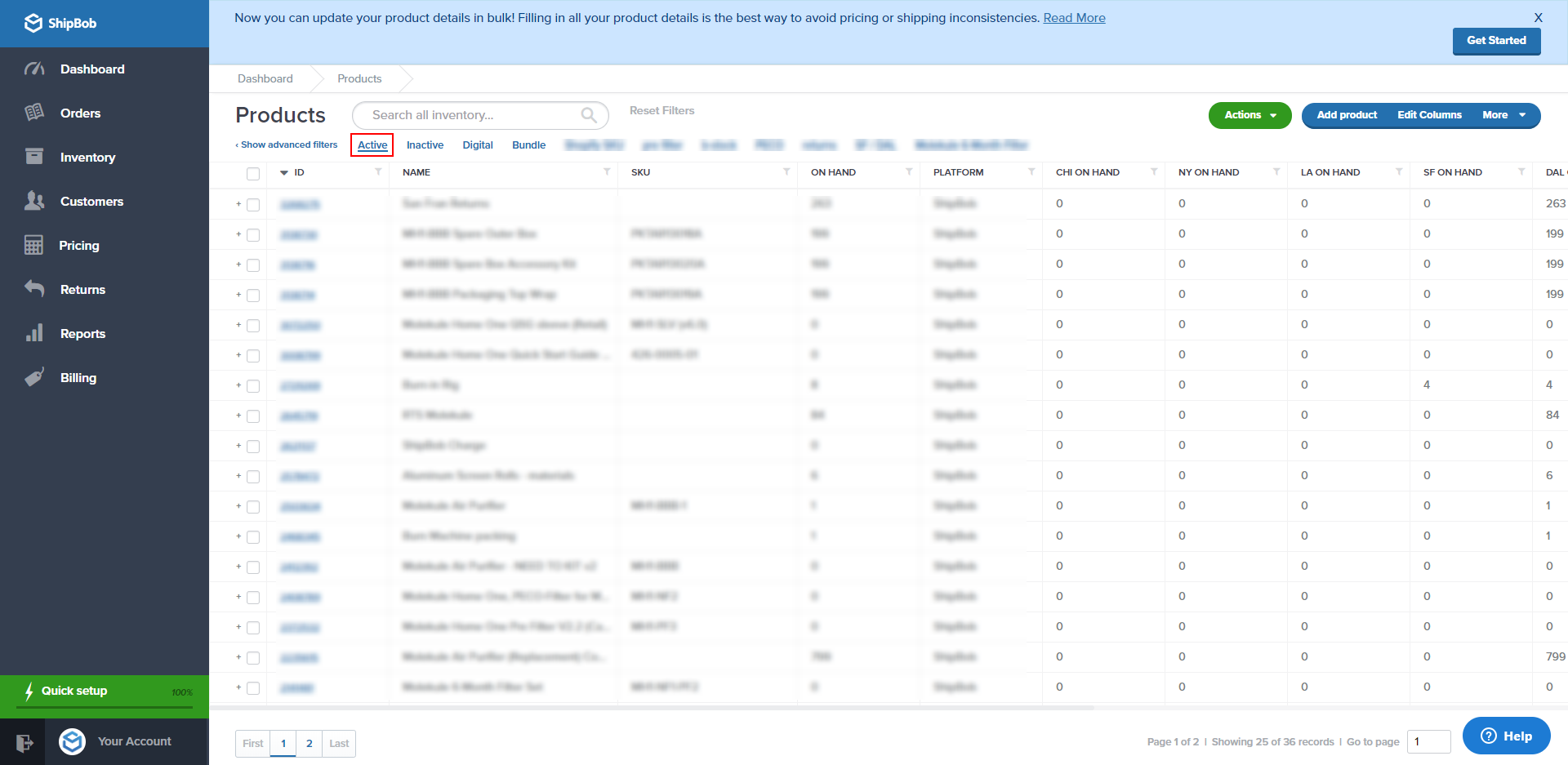Expand the first product row with plus

coord(238,204)
